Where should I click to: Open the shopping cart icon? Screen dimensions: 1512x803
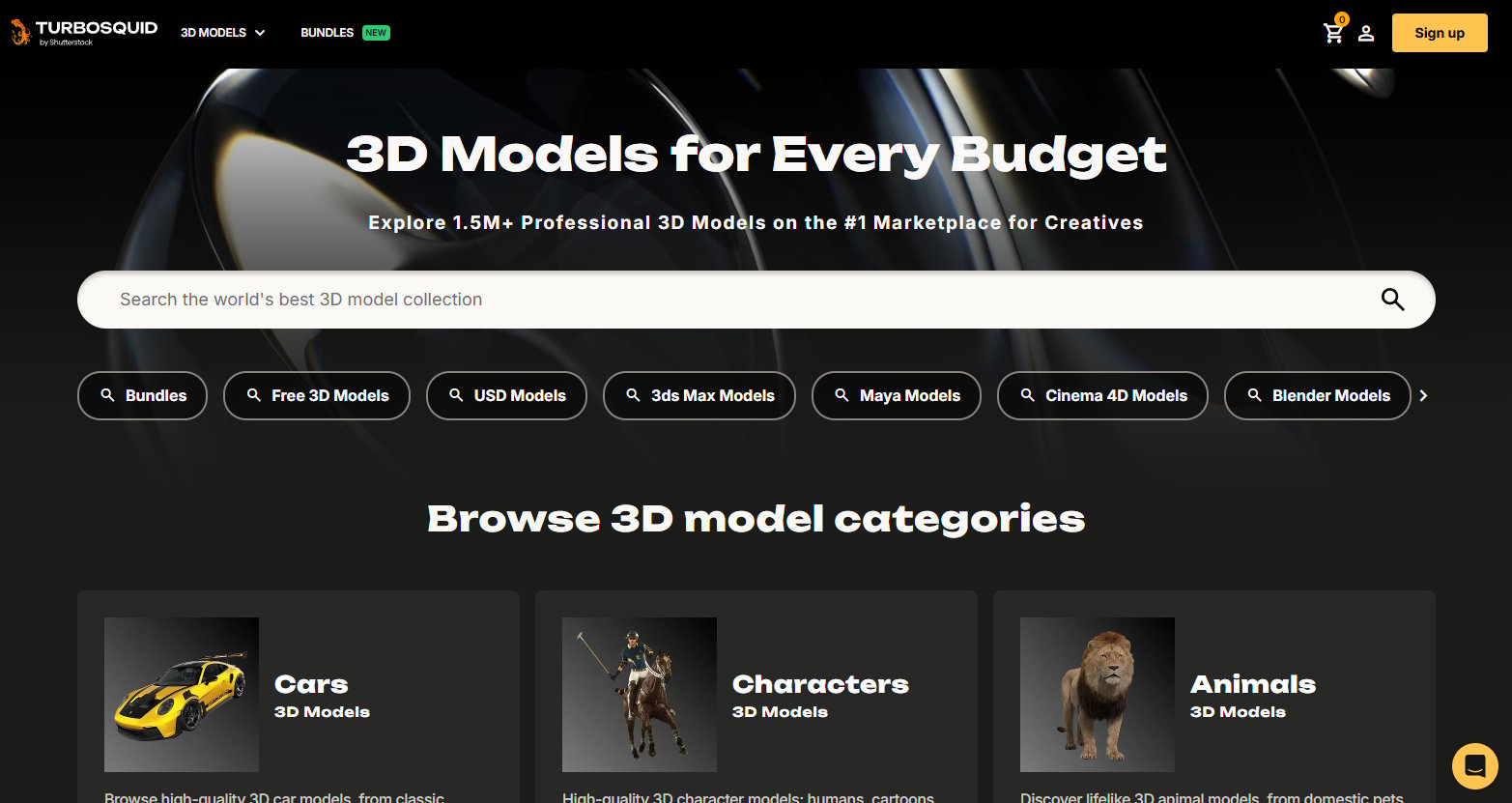pyautogui.click(x=1333, y=33)
